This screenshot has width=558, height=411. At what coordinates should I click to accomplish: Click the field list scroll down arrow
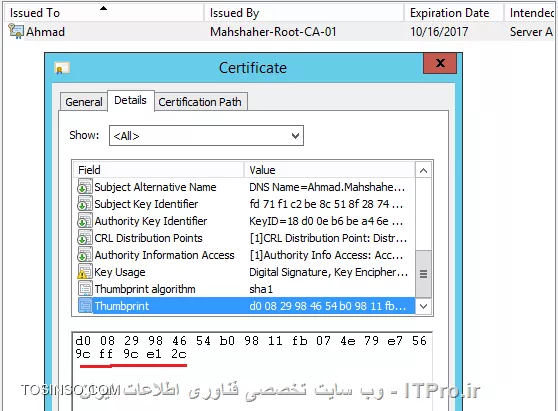[423, 306]
